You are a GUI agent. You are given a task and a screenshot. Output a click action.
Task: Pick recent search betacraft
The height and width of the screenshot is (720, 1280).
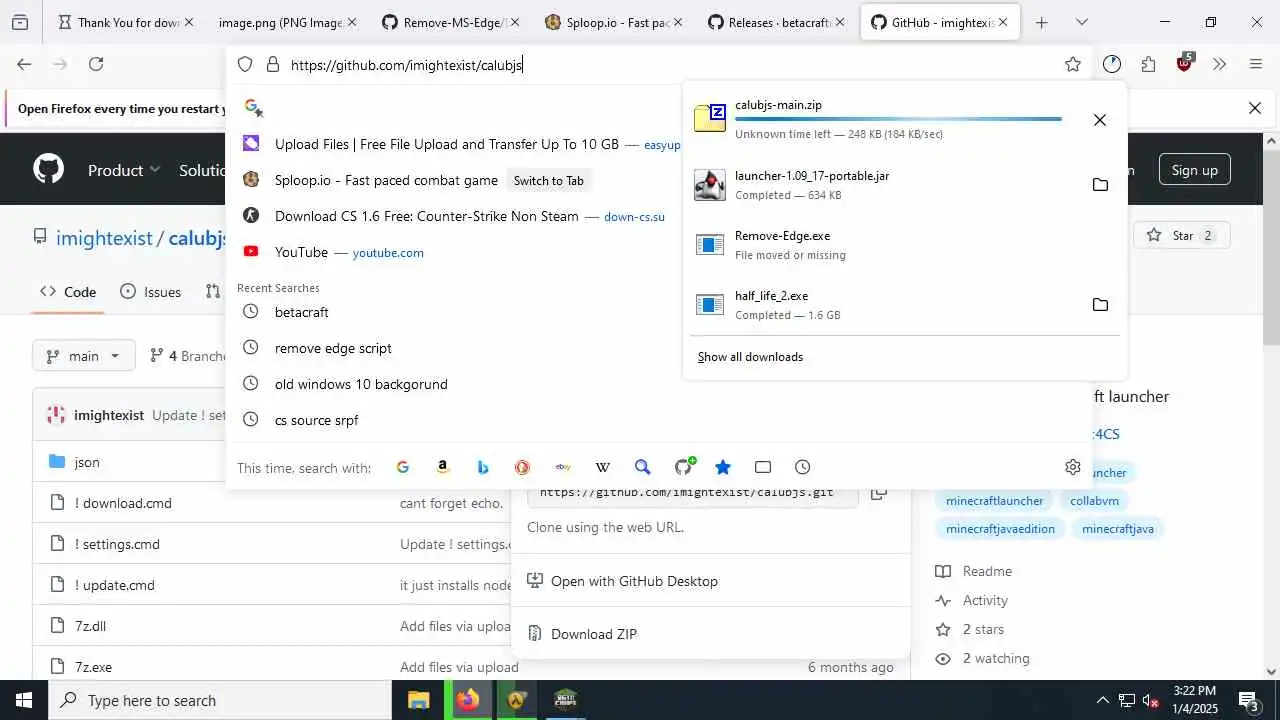[x=302, y=312]
